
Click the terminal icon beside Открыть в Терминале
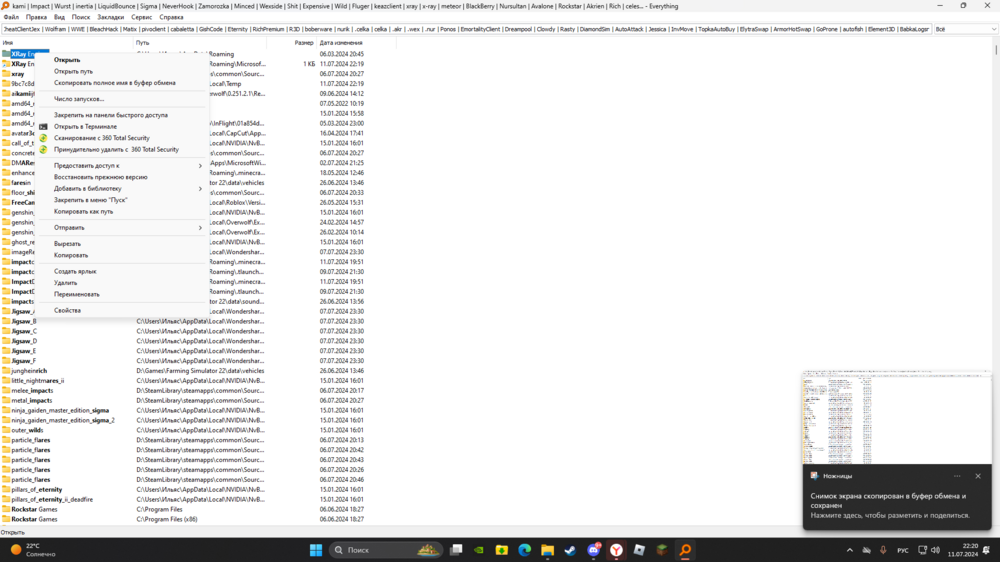(43, 126)
